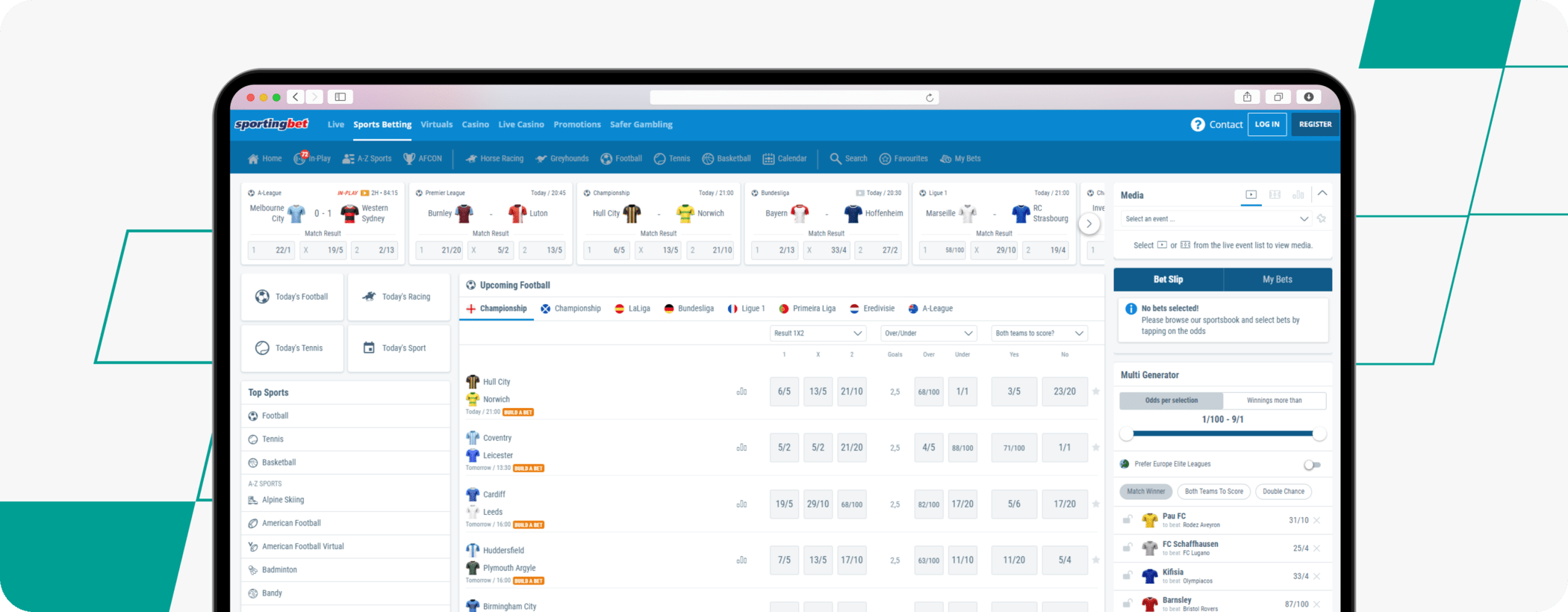Lock the Pau FC selection
Screen dimensions: 1568x612
[1127, 519]
